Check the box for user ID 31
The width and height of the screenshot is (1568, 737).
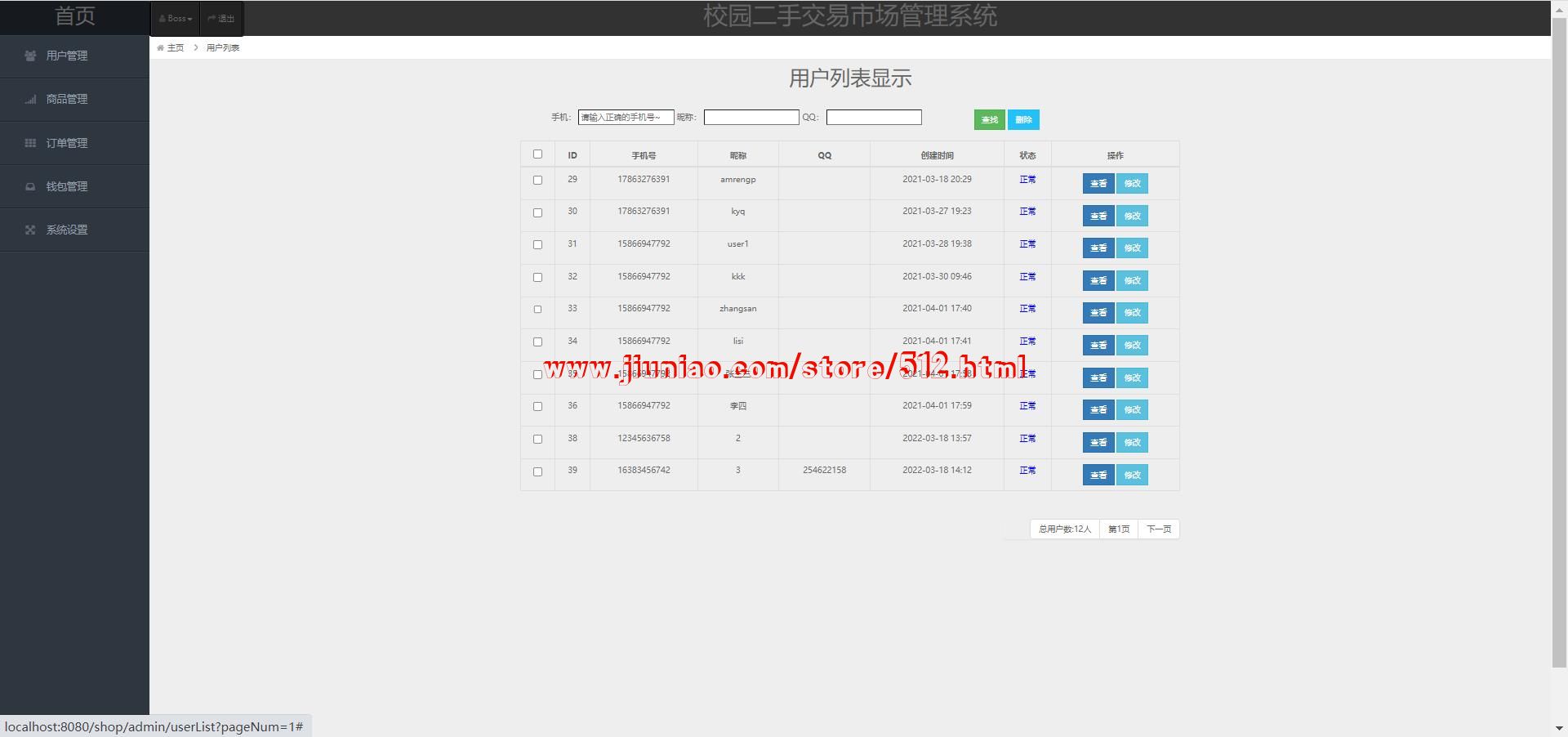click(x=537, y=244)
